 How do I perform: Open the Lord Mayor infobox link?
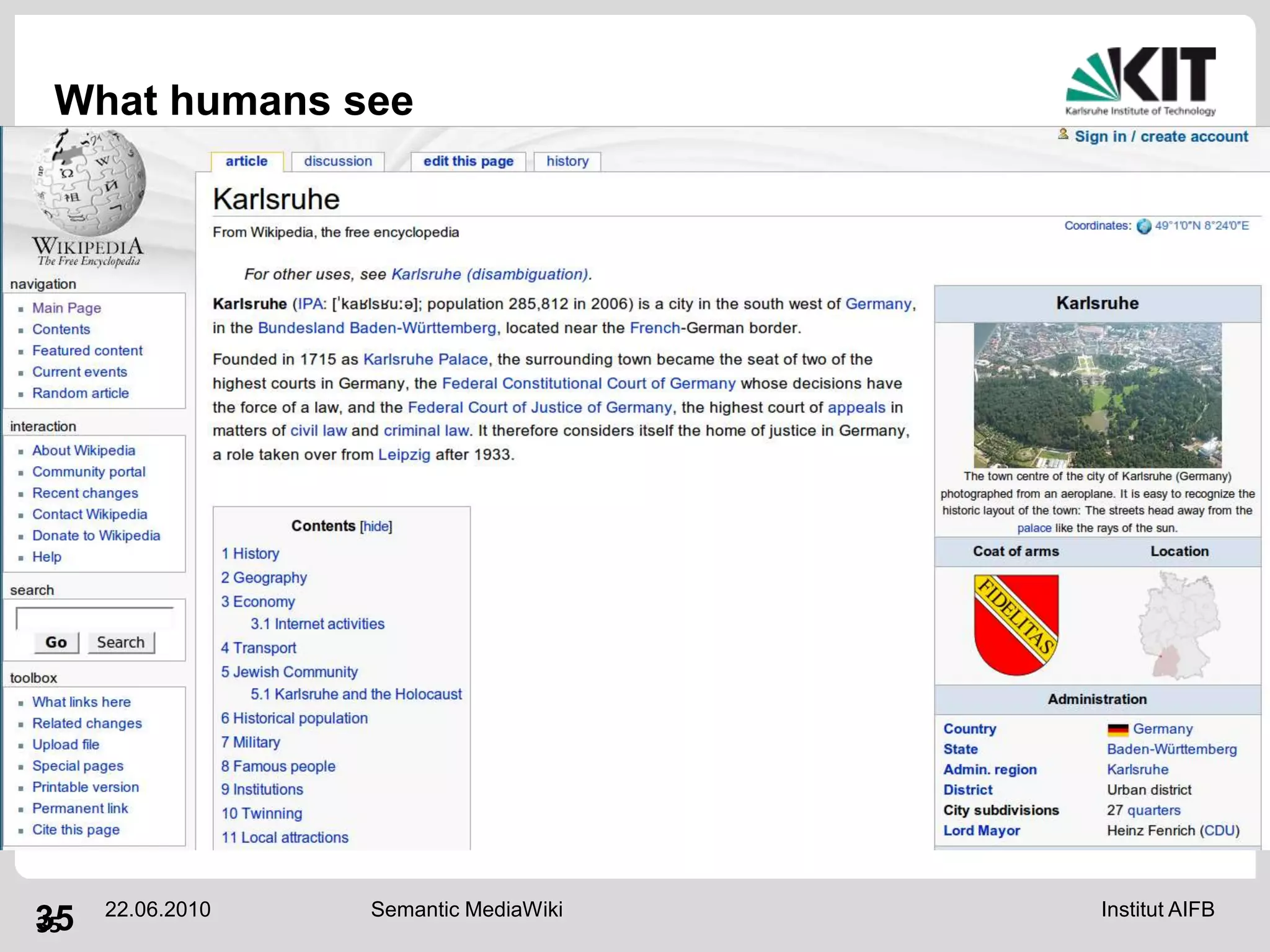pos(982,831)
